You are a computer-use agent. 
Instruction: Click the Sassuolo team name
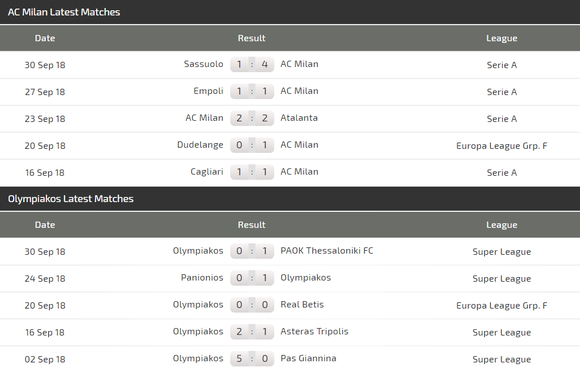(203, 64)
